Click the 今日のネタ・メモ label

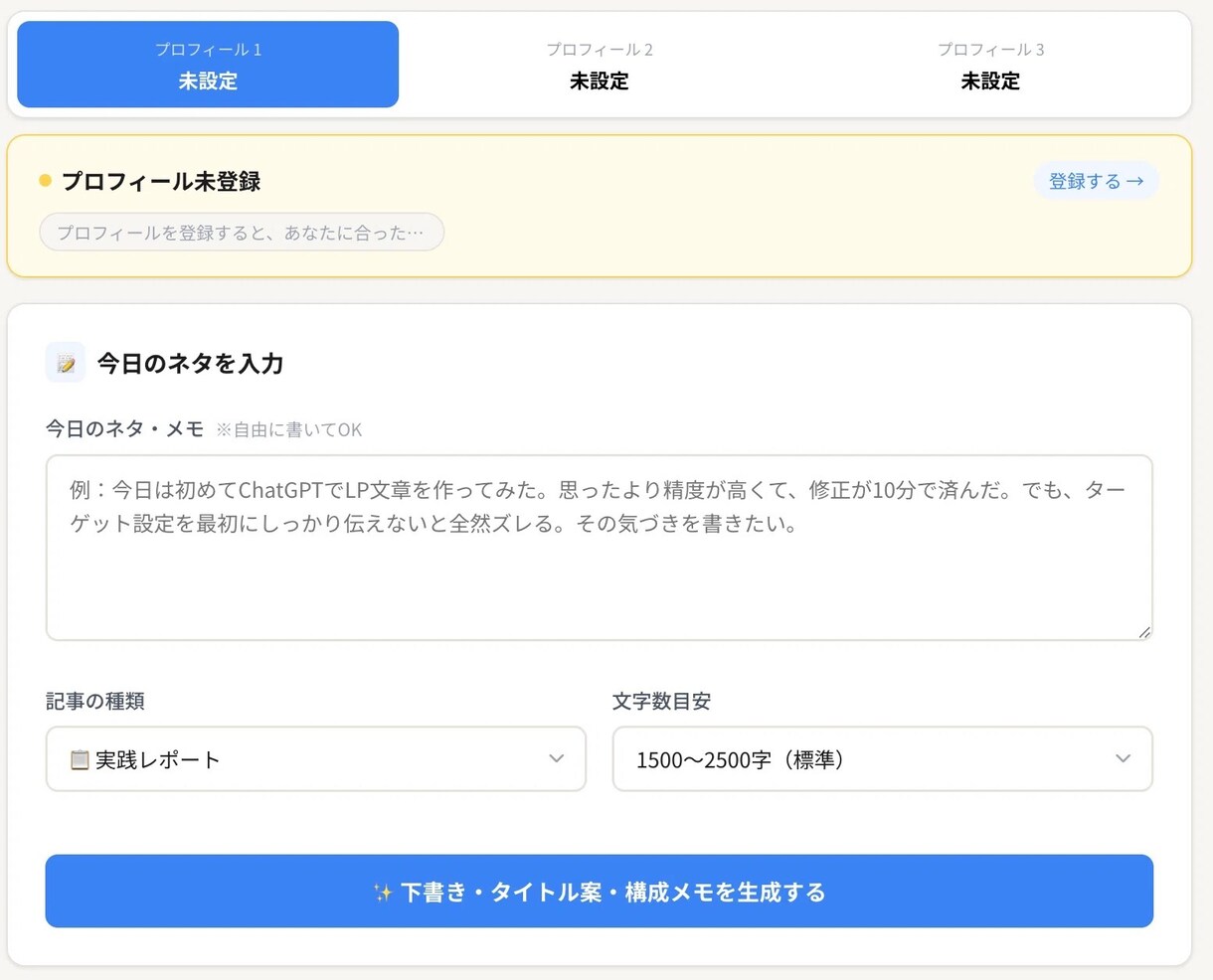(124, 429)
